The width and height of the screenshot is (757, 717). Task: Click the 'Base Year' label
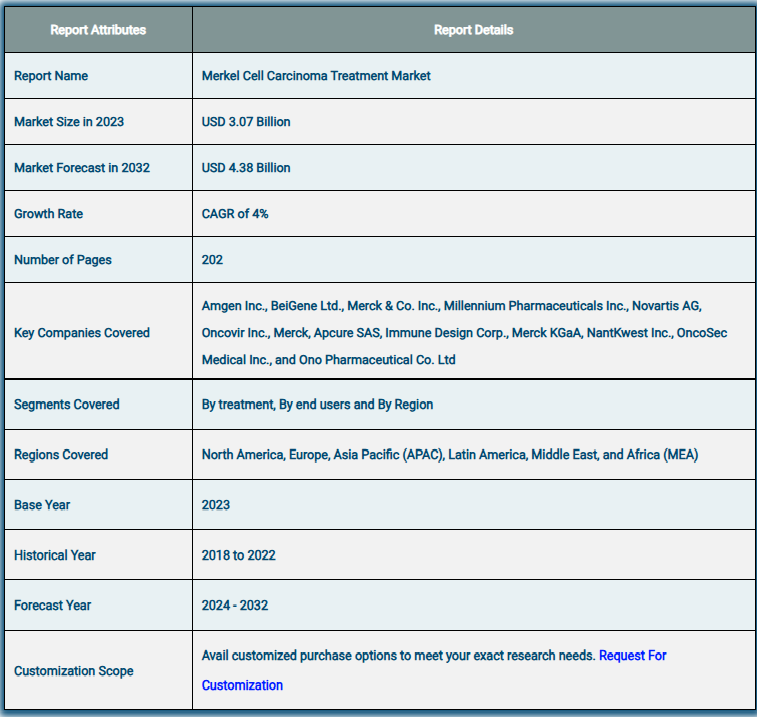(x=42, y=505)
